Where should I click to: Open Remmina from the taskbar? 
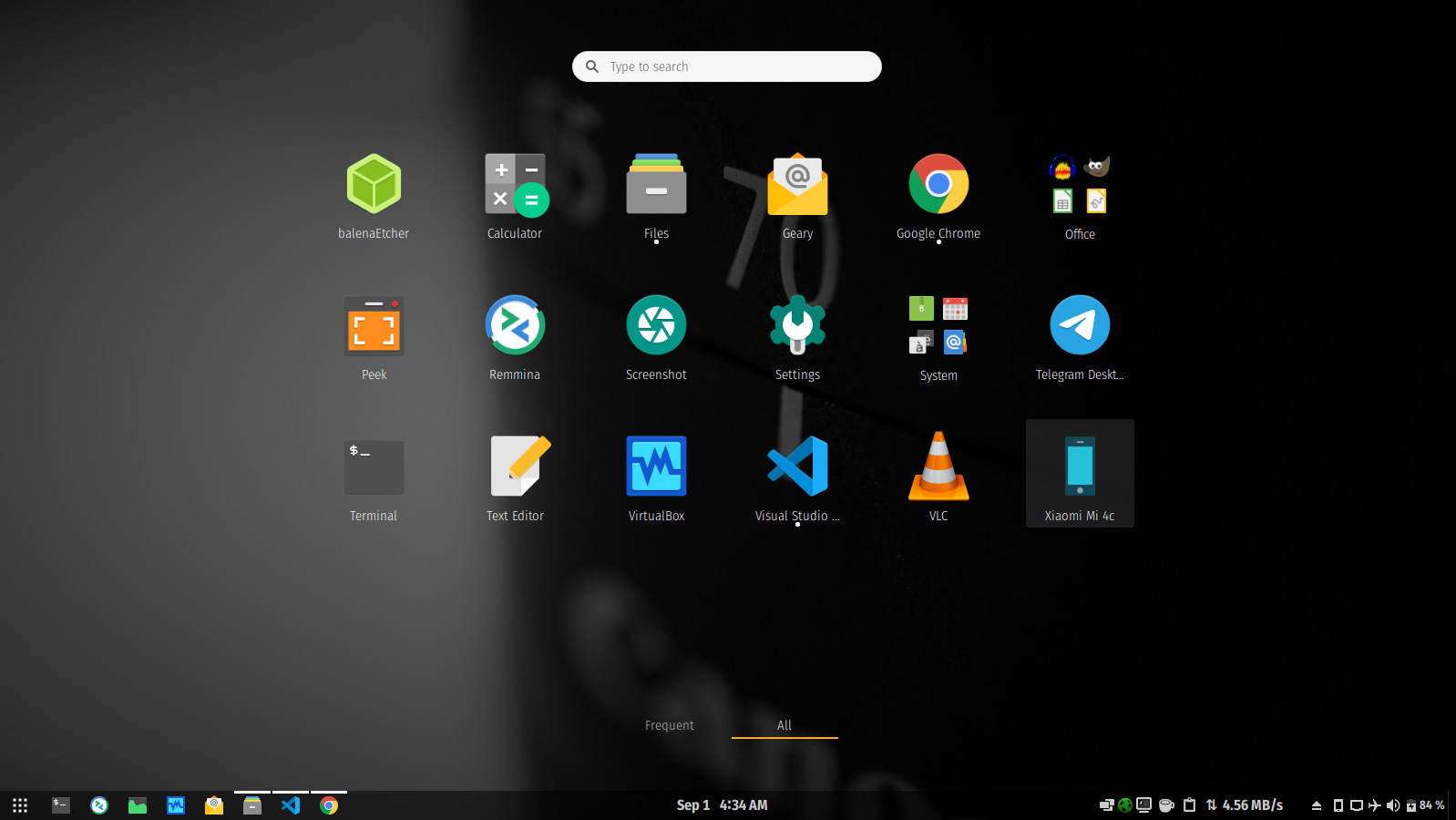tap(99, 805)
